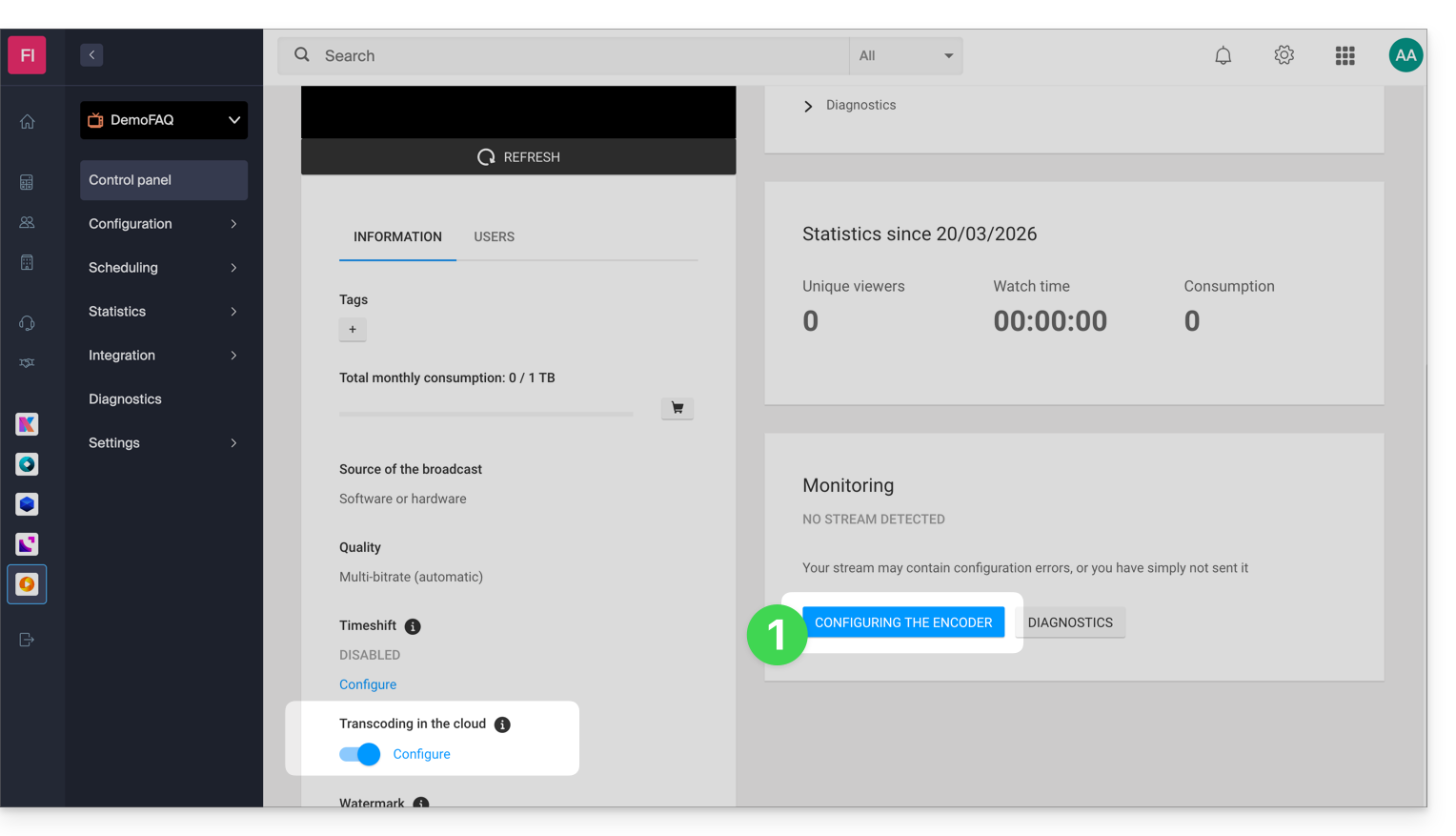Open Diagnostics in the sidebar menu
This screenshot has height=836, width=1456.
(x=125, y=399)
